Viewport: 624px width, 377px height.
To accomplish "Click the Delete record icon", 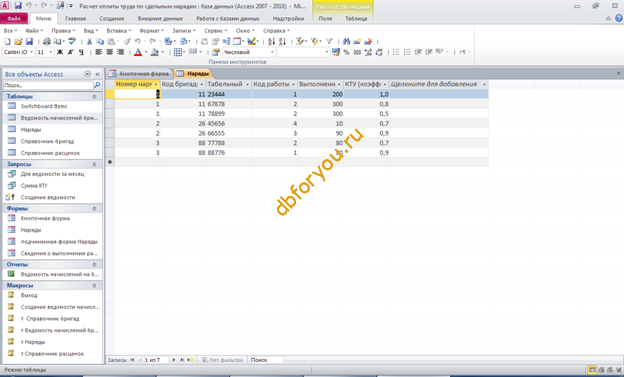I will click(x=369, y=41).
